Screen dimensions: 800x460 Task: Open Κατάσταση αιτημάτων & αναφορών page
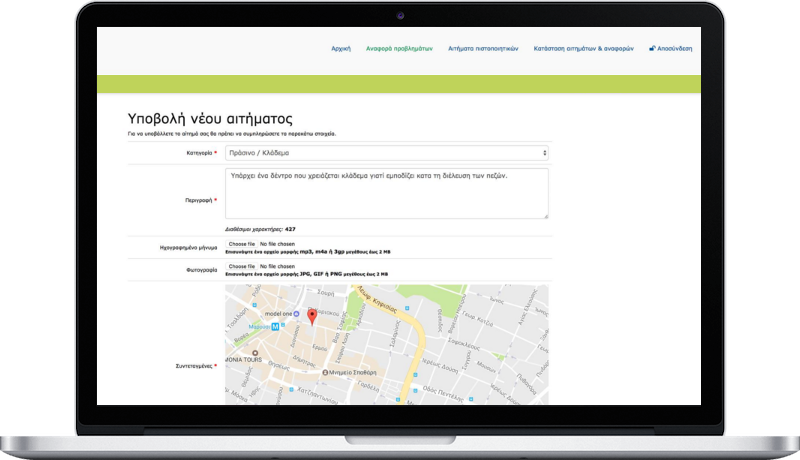pyautogui.click(x=585, y=48)
